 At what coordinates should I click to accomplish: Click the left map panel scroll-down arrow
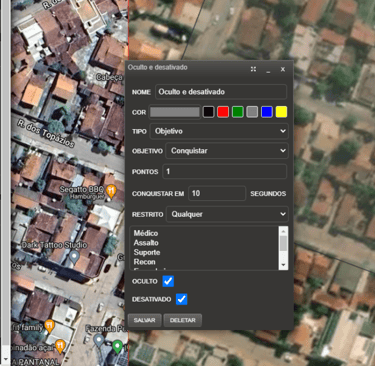5,359
